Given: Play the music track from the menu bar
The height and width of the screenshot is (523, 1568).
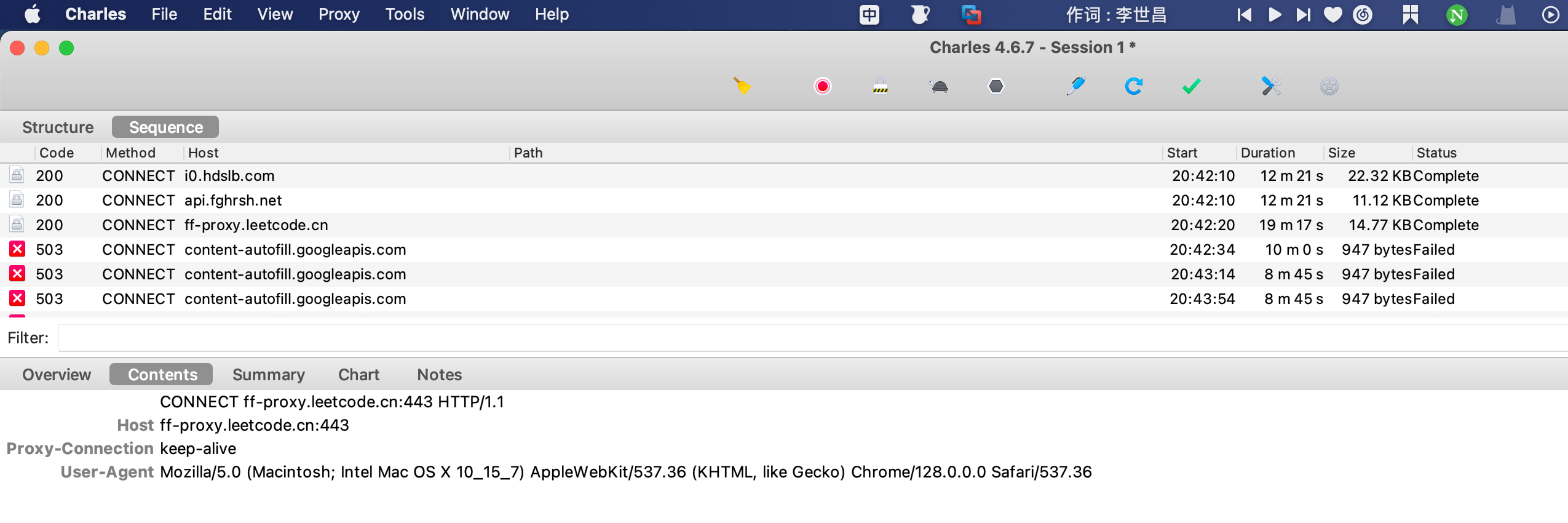Looking at the screenshot, I should coord(1274,15).
